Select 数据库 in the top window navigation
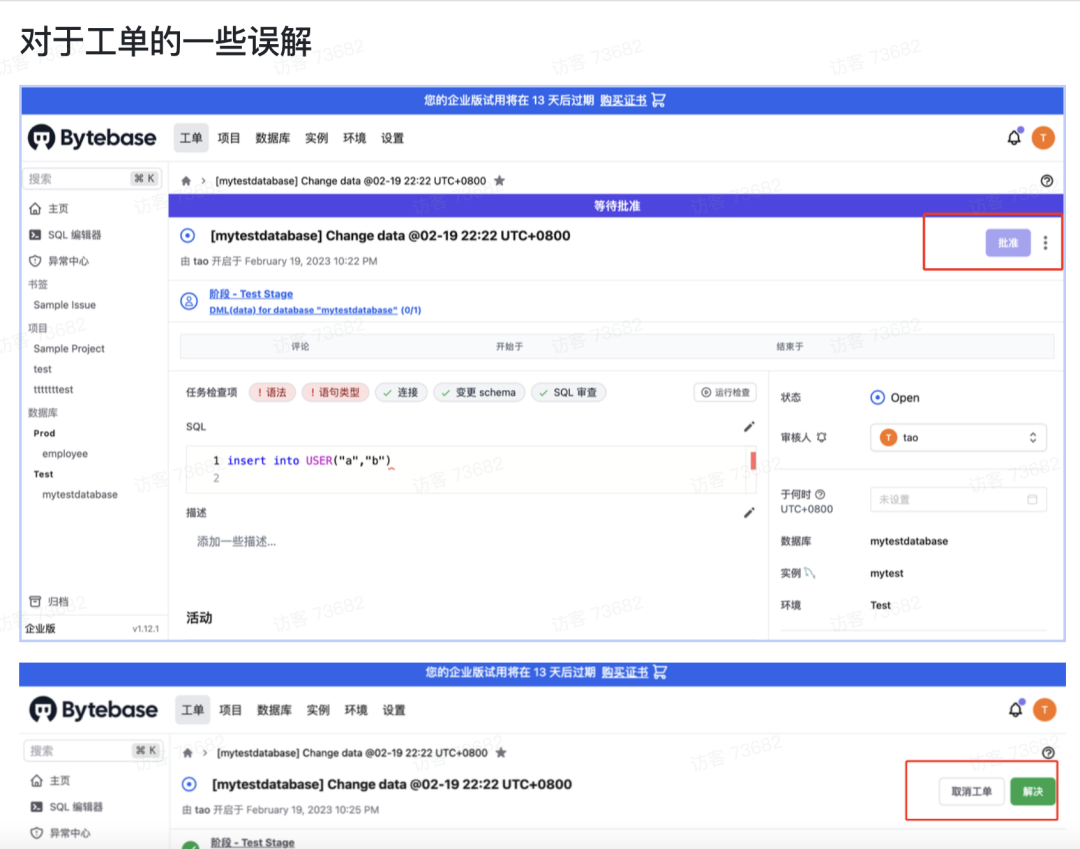1080x849 pixels. tap(273, 138)
